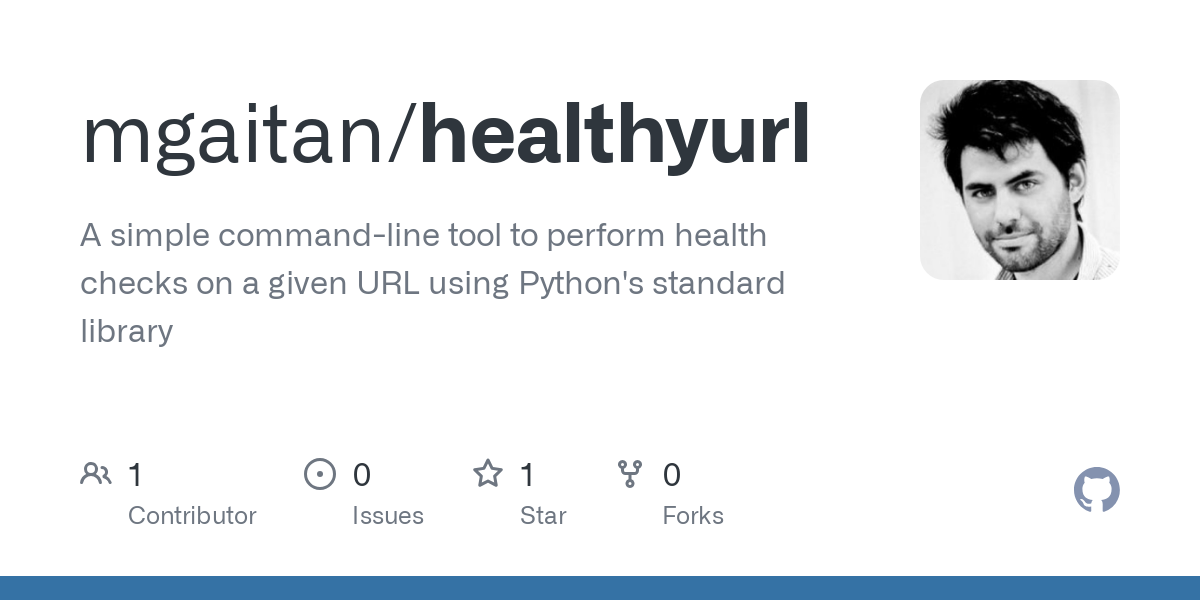Click the word "library" in description
This screenshot has width=1200, height=600.
(127, 331)
